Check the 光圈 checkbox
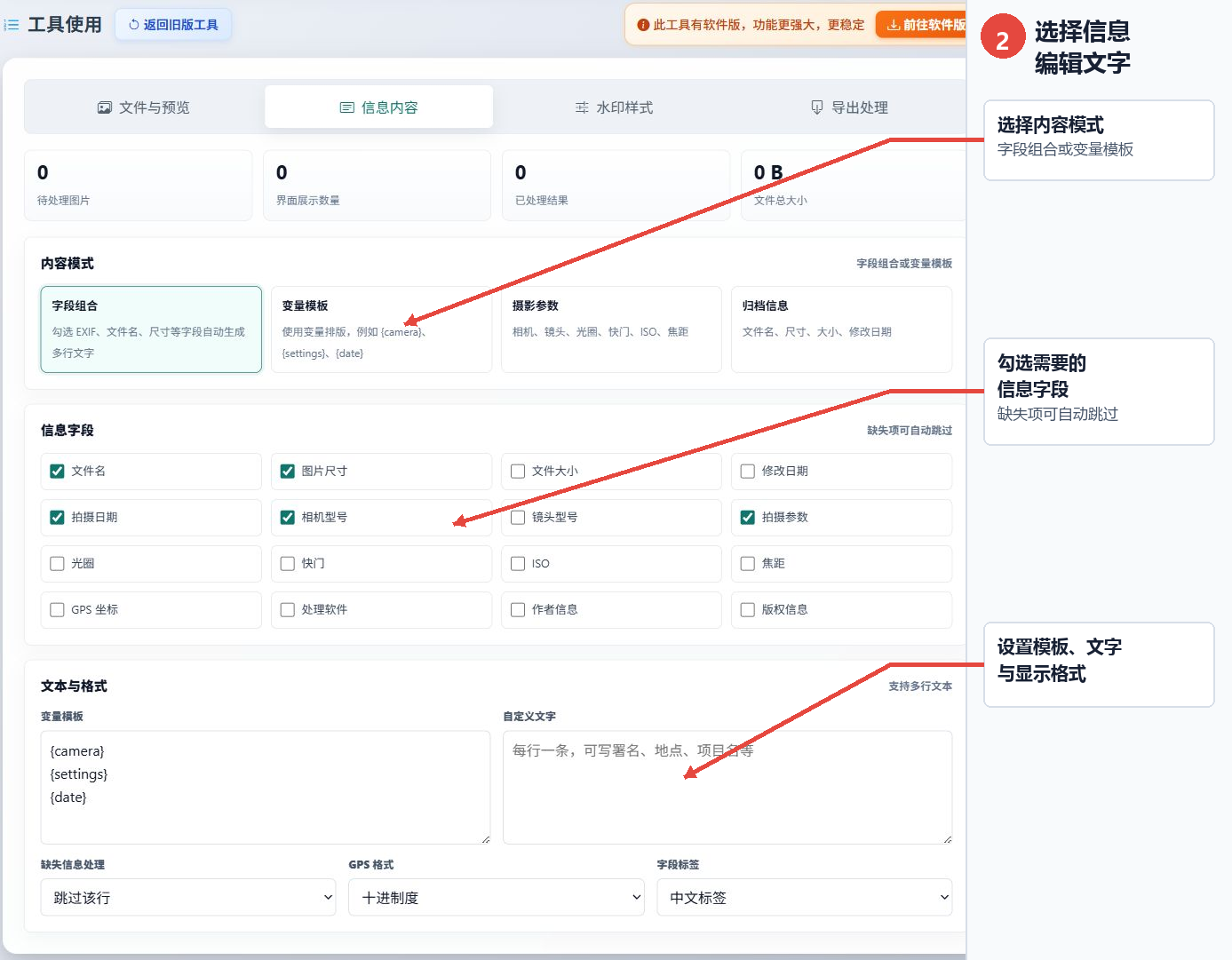Viewport: 1232px width, 960px height. pyautogui.click(x=58, y=564)
